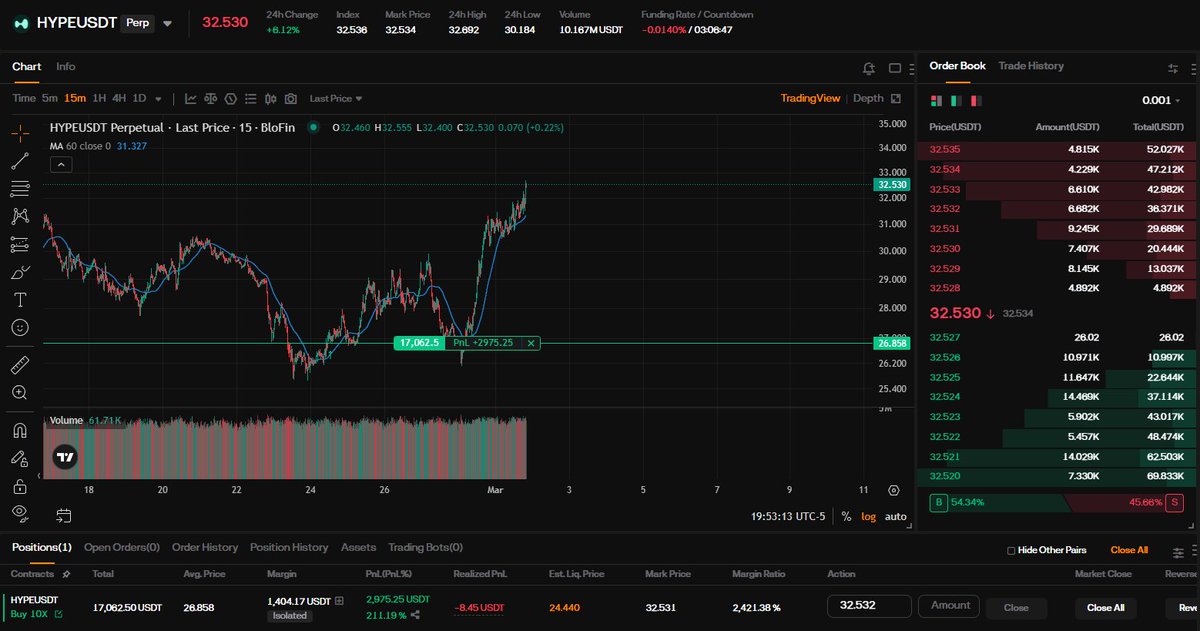
Task: Edit the 10X leverage of position
Action: [59, 614]
